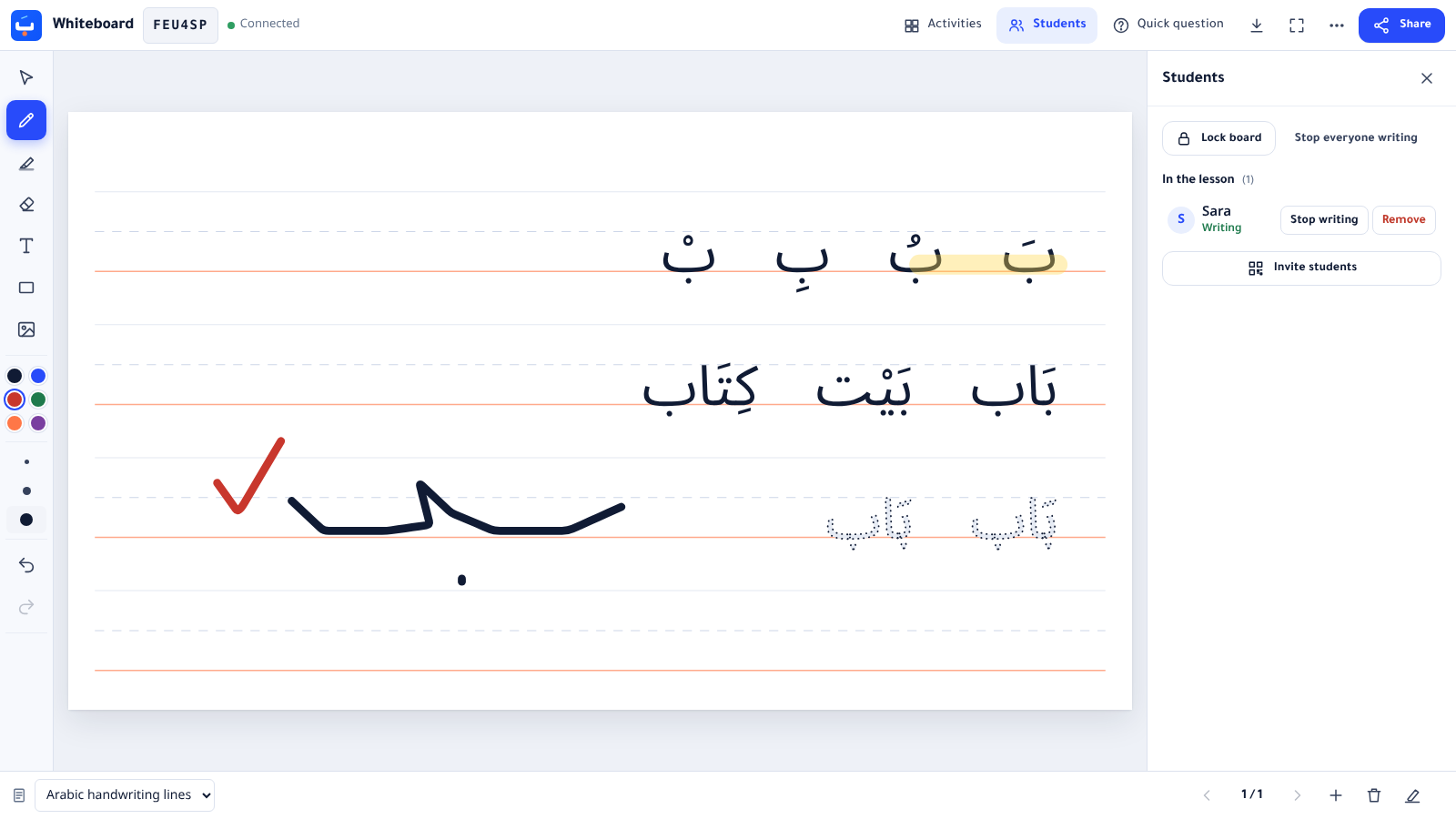Go to the next page
This screenshot has height=819, width=1456.
point(1298,795)
